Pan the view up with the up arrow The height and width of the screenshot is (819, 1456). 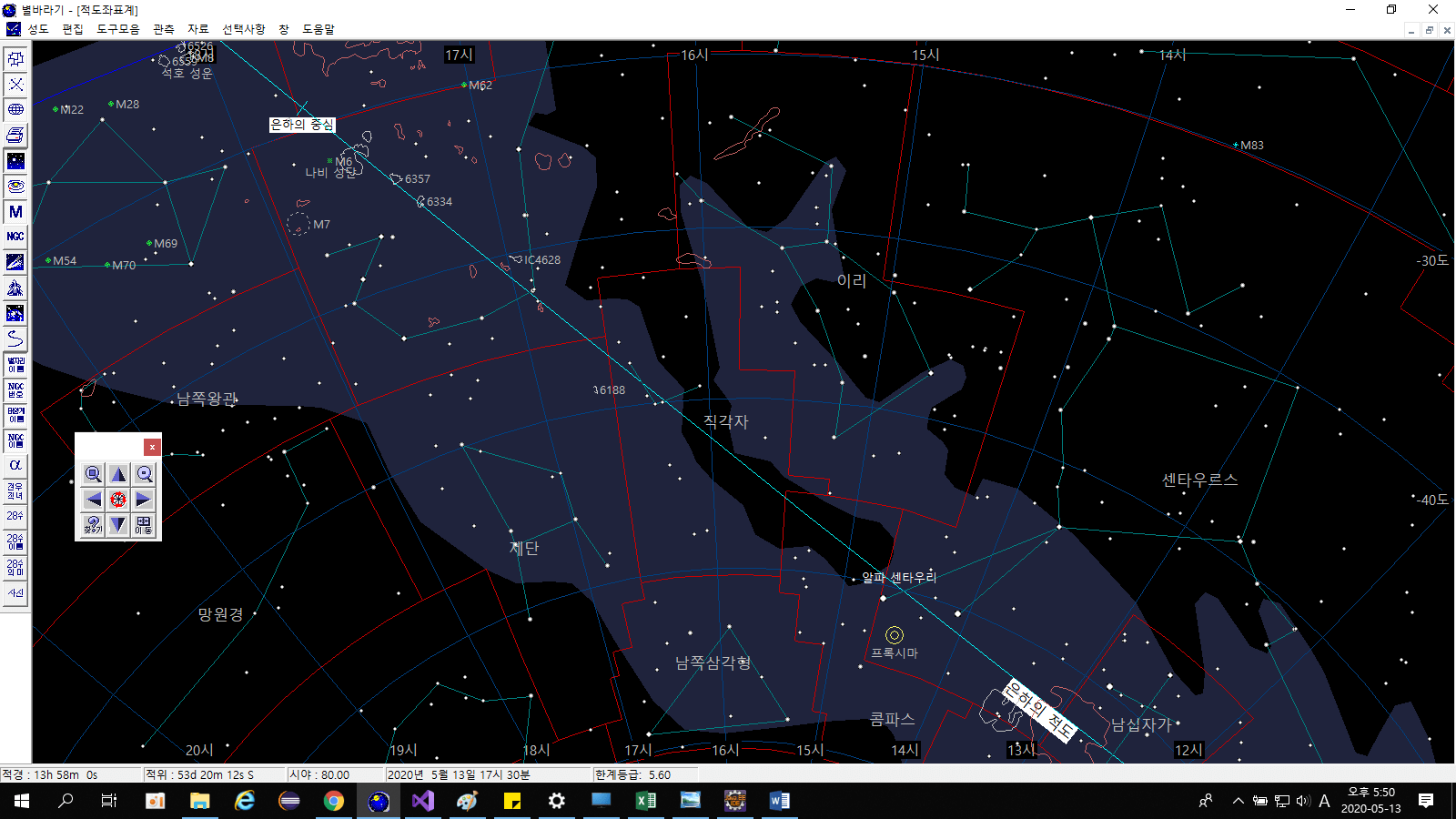coord(118,474)
